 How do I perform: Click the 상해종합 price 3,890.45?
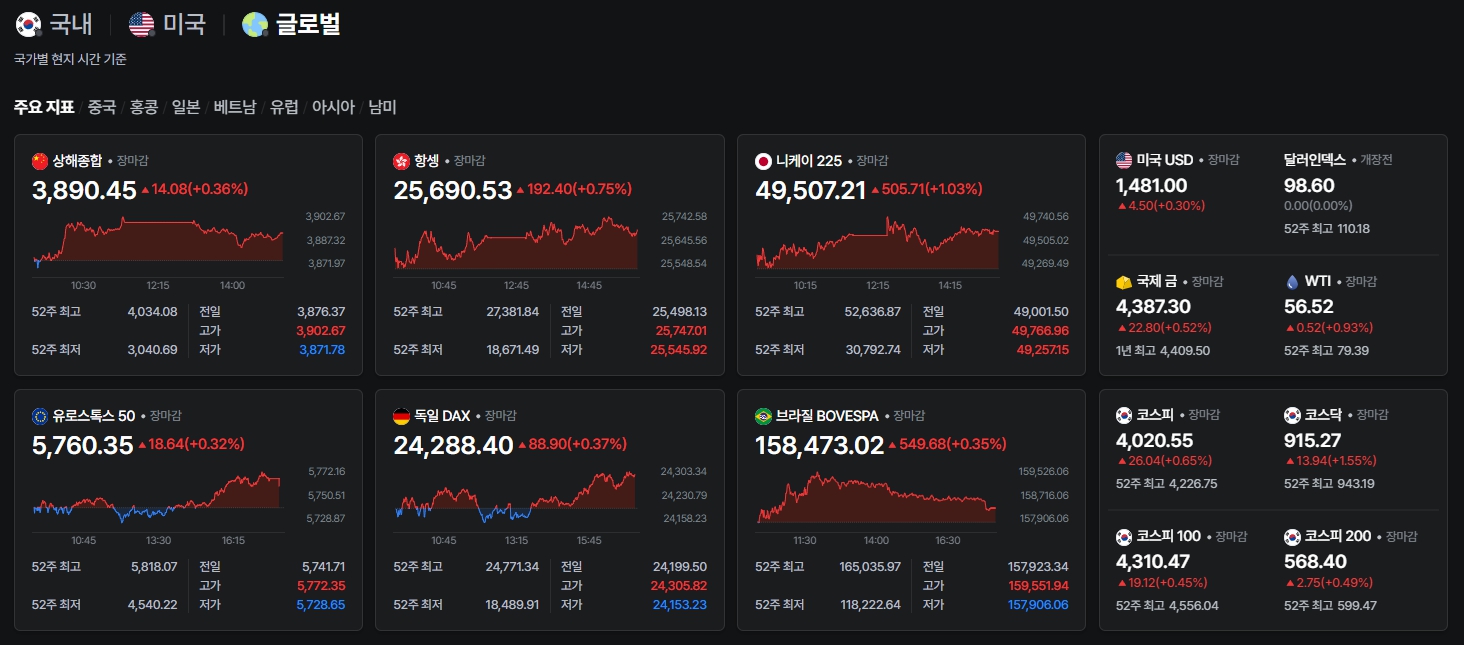(84, 190)
